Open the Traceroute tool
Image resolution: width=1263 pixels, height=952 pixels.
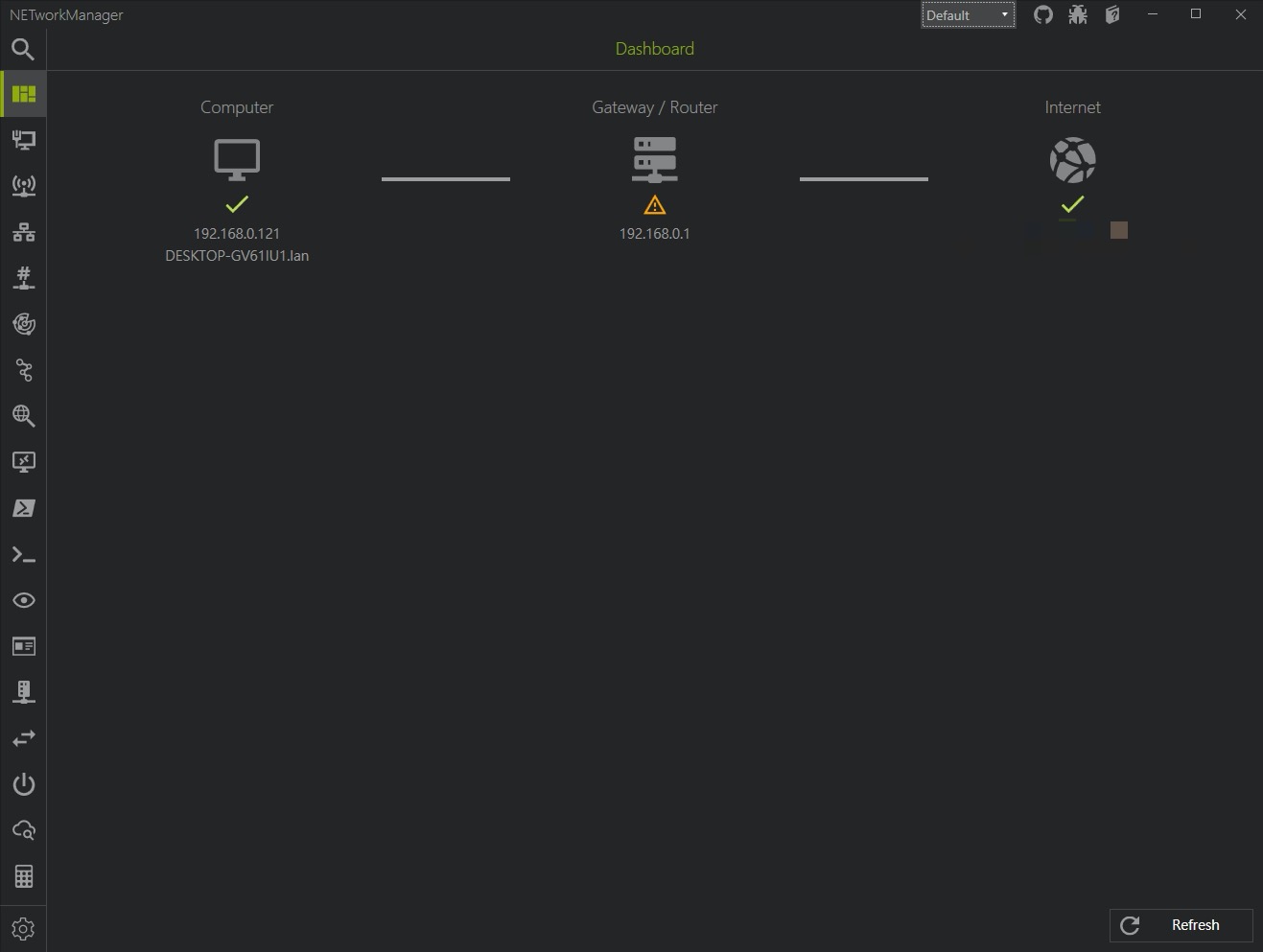[23, 370]
